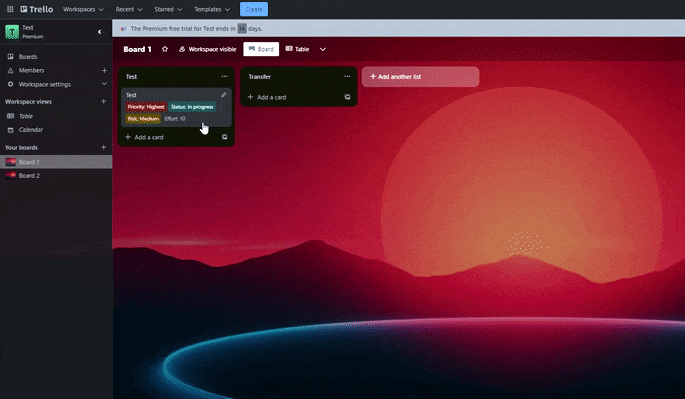Viewport: 685px width, 399px height.
Task: Switch to the Table view tab
Action: 298,49
